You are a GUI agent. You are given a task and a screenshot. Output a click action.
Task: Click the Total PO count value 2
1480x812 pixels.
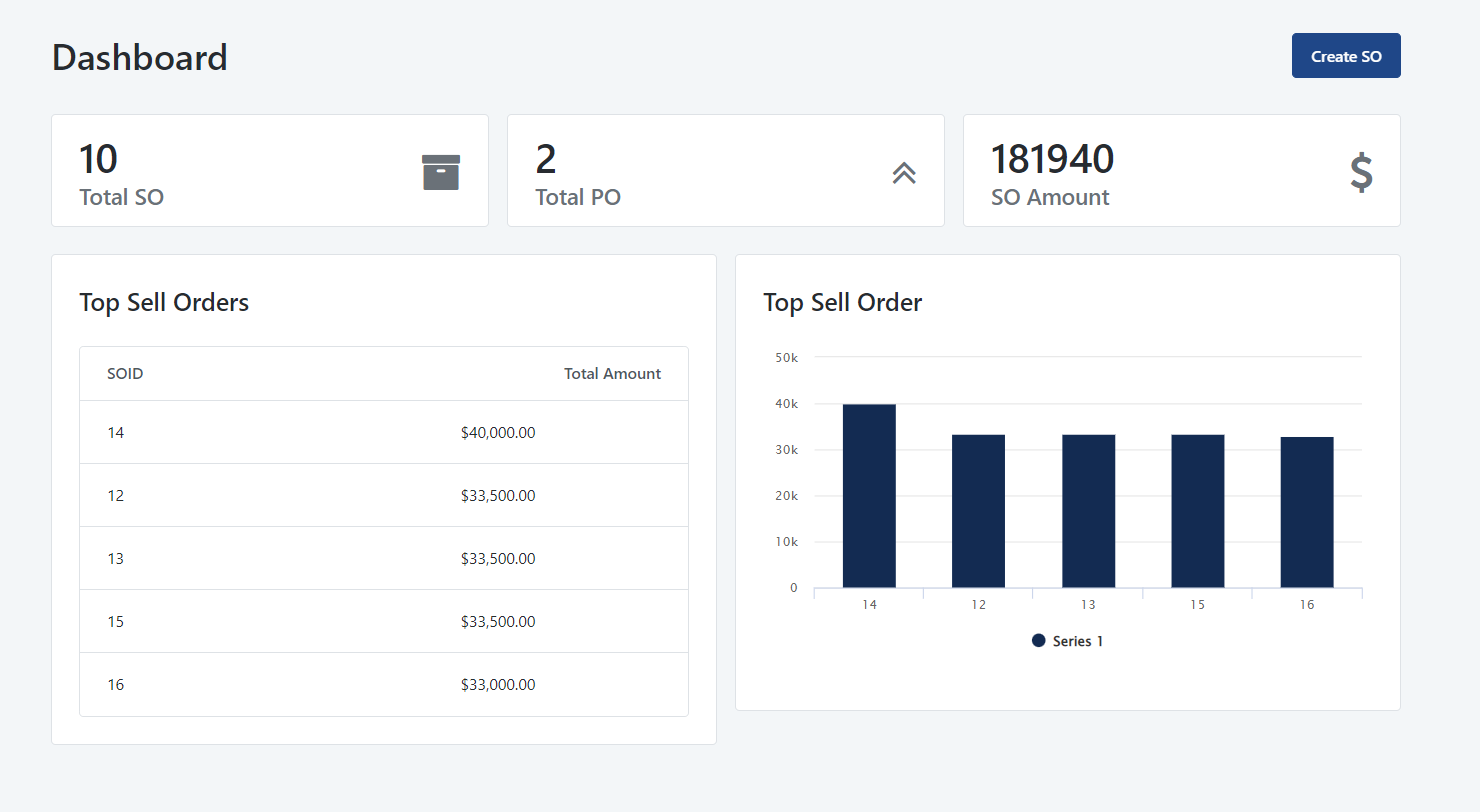pos(543,158)
